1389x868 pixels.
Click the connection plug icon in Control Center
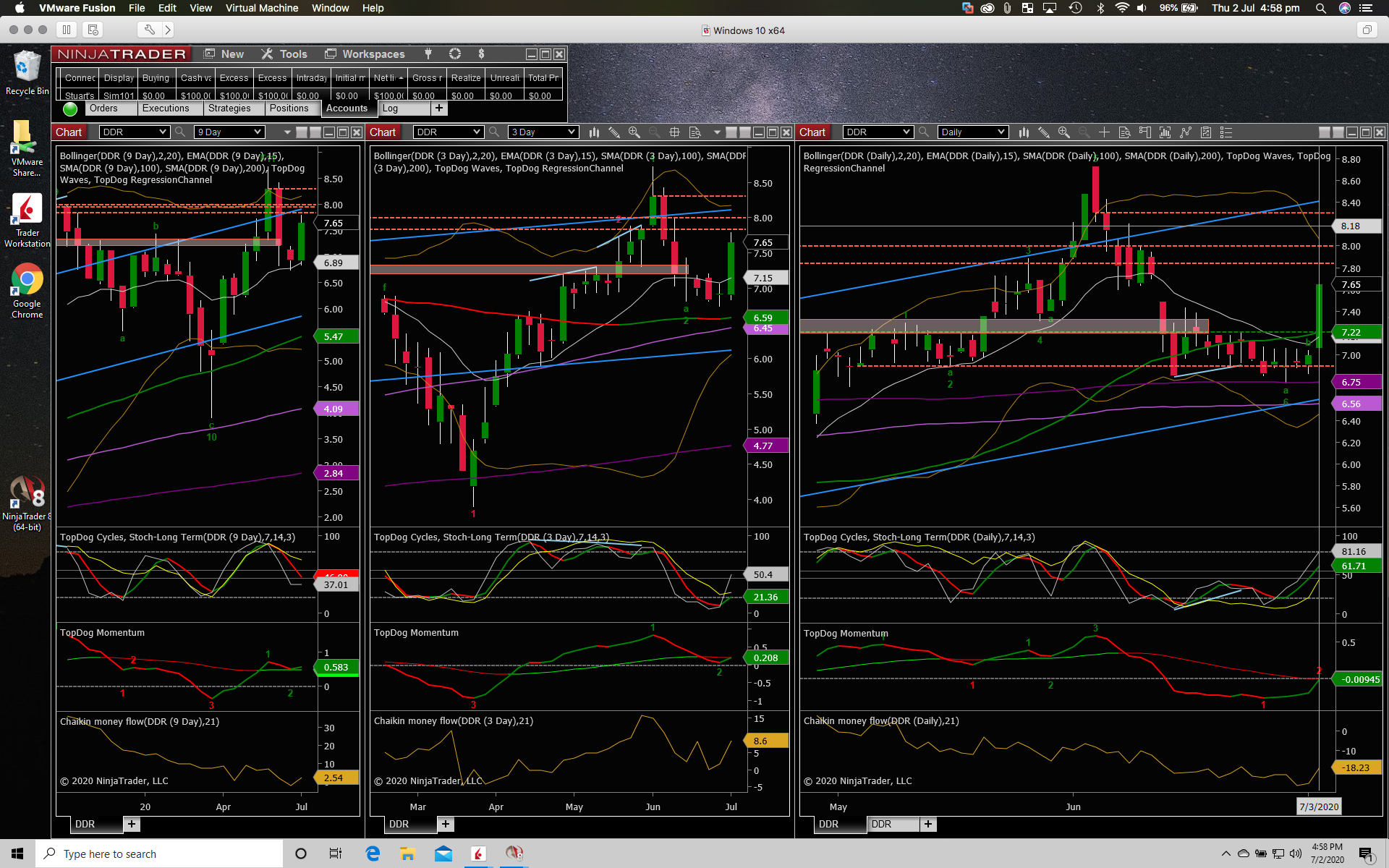coord(428,54)
